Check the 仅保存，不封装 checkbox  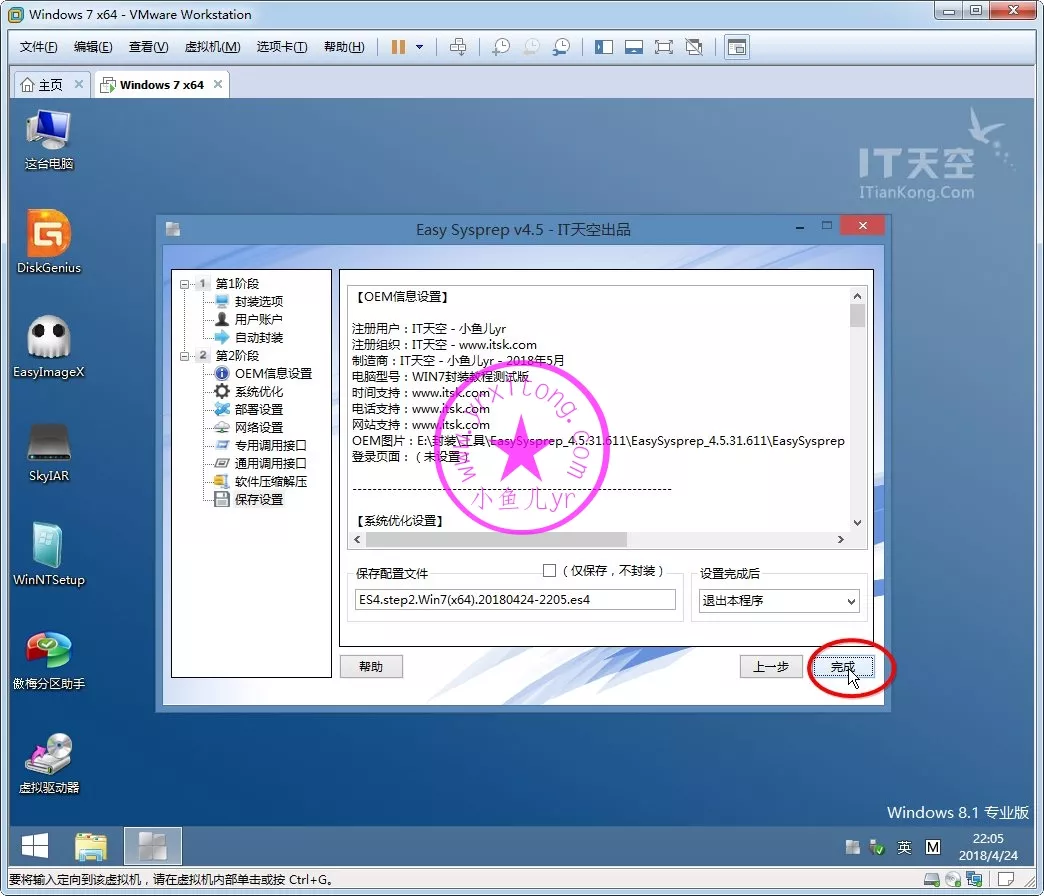(549, 570)
